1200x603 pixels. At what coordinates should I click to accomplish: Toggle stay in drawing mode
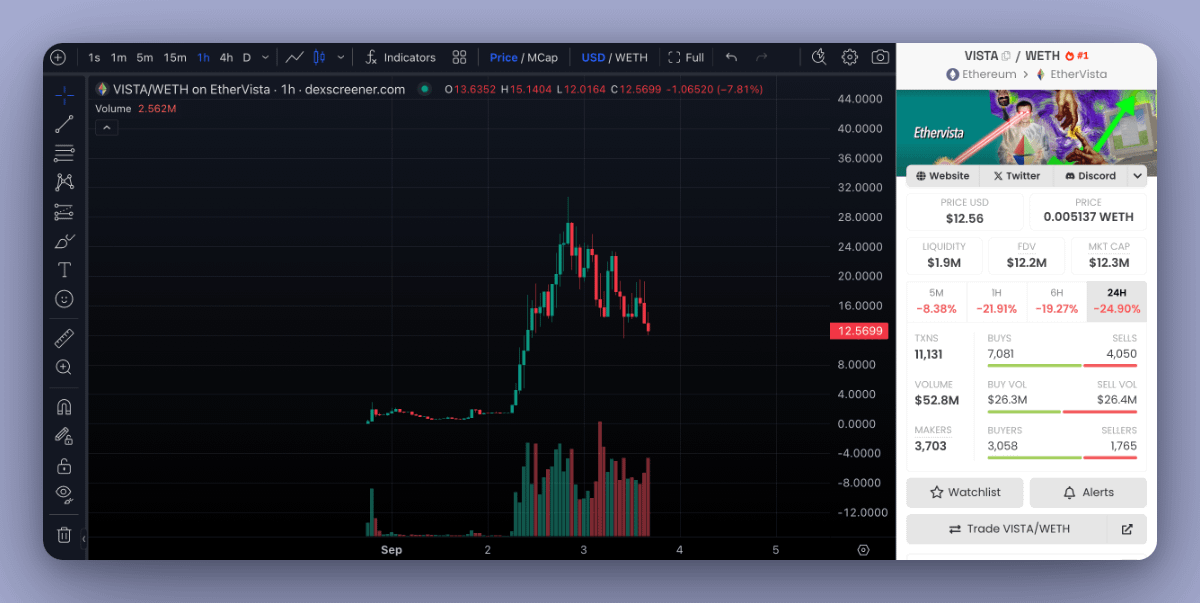[x=64, y=436]
